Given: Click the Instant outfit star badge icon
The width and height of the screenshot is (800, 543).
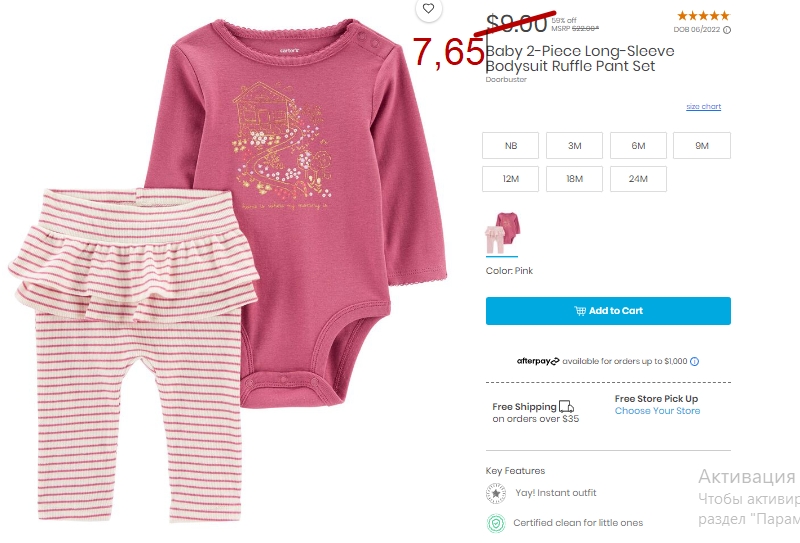Looking at the screenshot, I should coord(496,493).
